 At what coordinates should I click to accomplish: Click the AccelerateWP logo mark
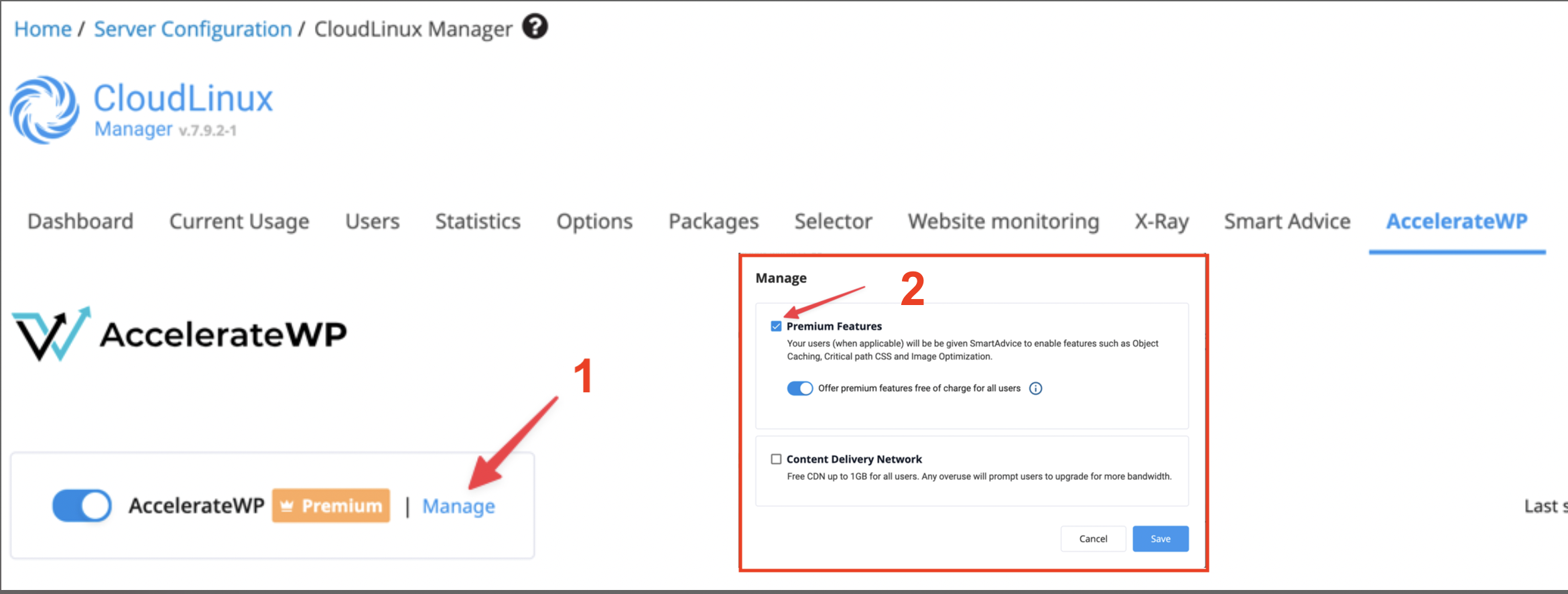click(x=51, y=334)
